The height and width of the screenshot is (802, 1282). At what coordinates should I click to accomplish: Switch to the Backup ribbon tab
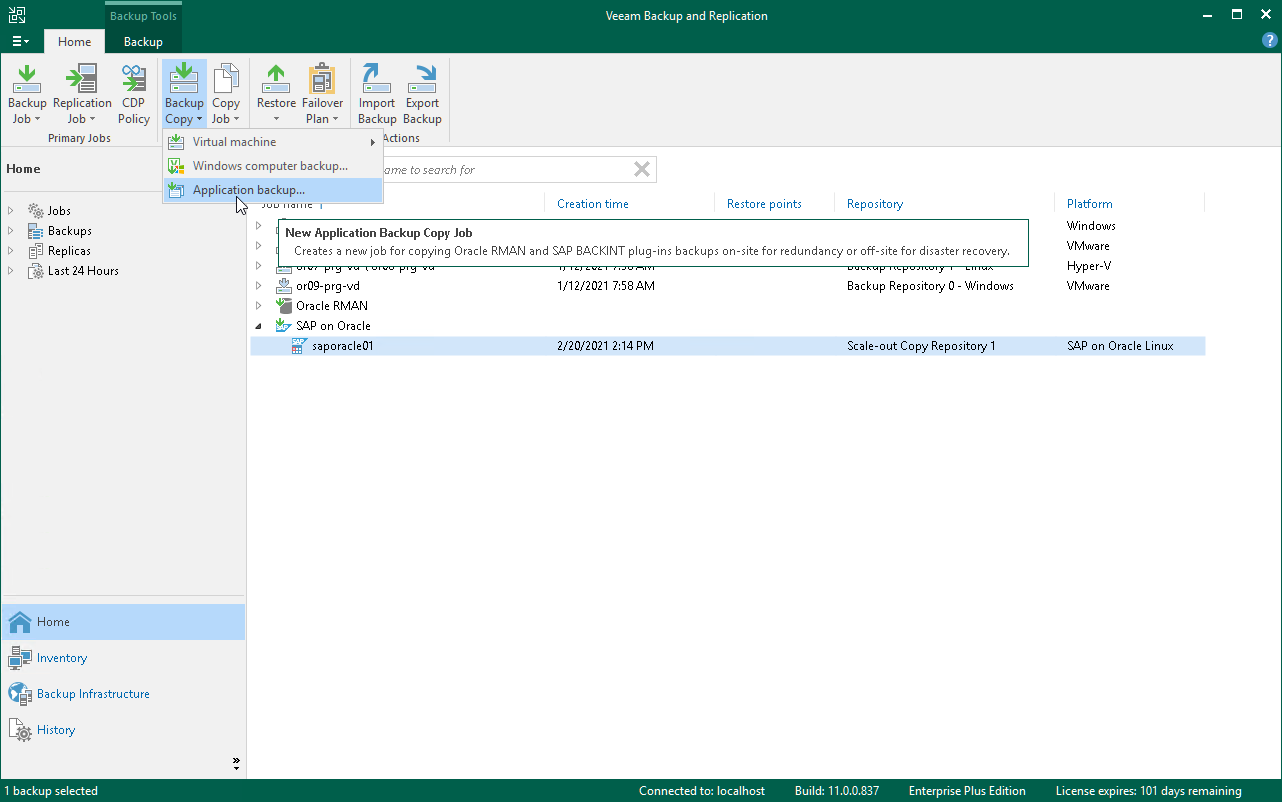[x=143, y=42]
